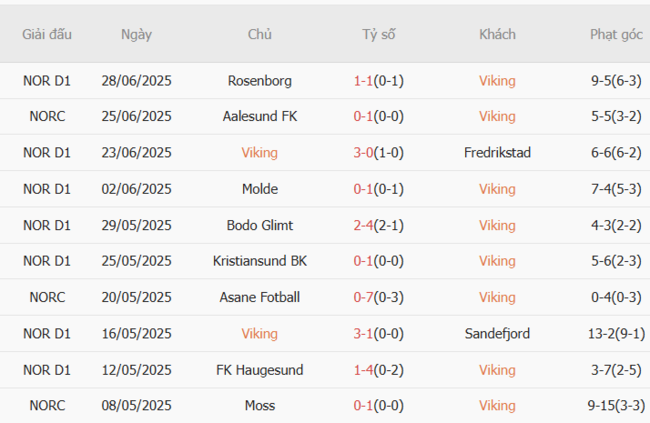650x423 pixels.
Task: Select Fredrikstad in the away column
Action: click(497, 153)
